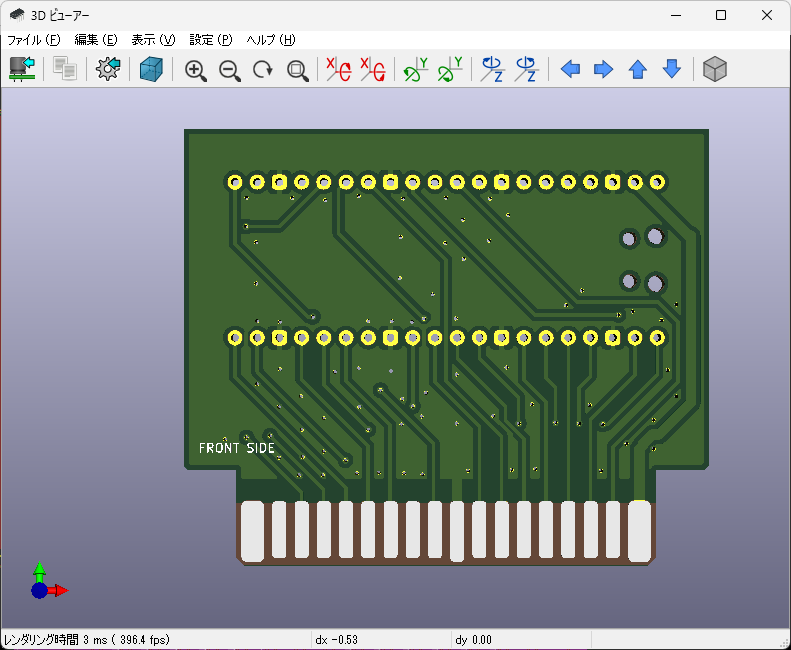Move board down with arrow icon
The width and height of the screenshot is (791, 650).
coord(672,69)
